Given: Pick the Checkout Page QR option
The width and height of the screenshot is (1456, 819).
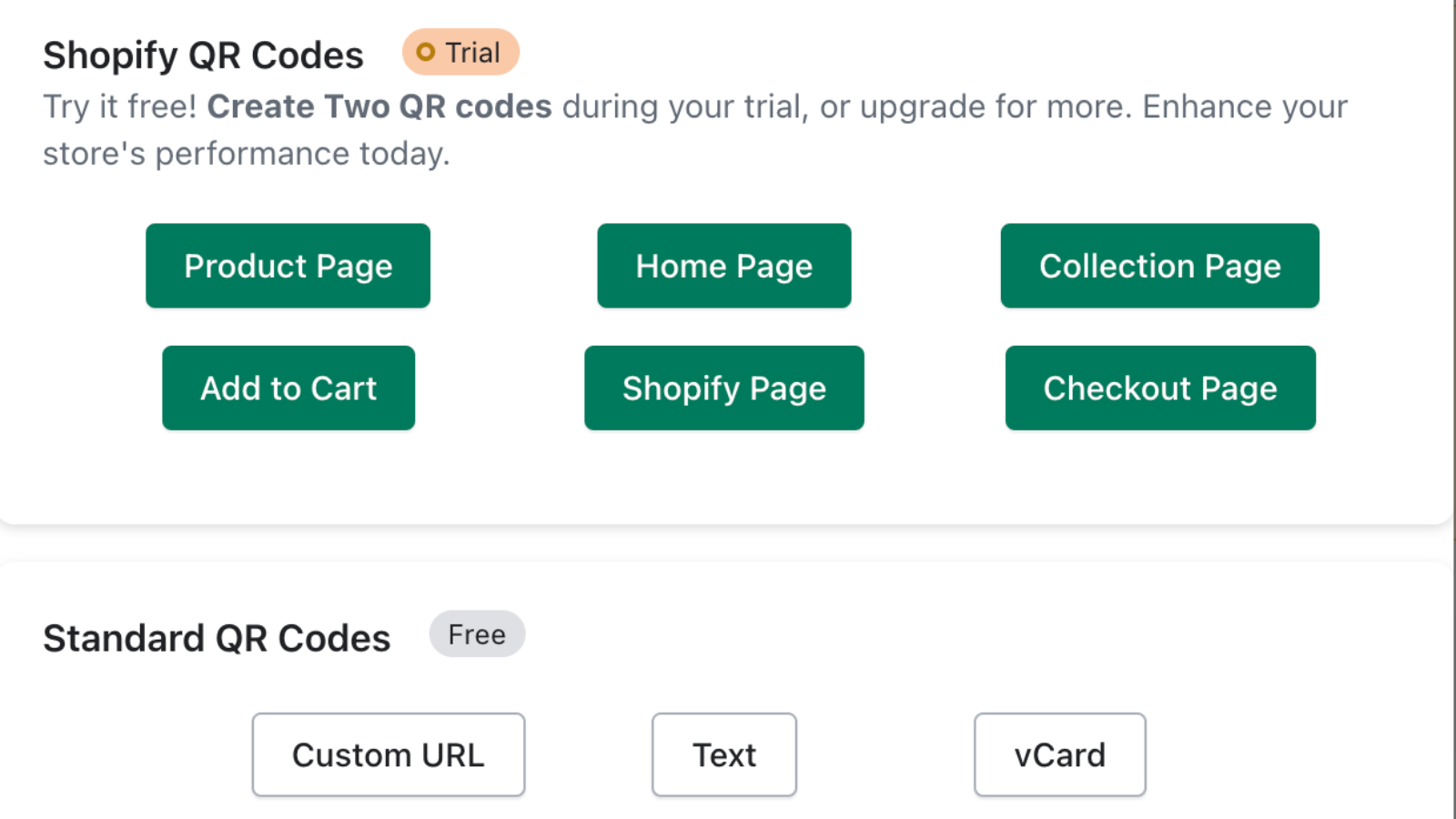Looking at the screenshot, I should [1160, 388].
